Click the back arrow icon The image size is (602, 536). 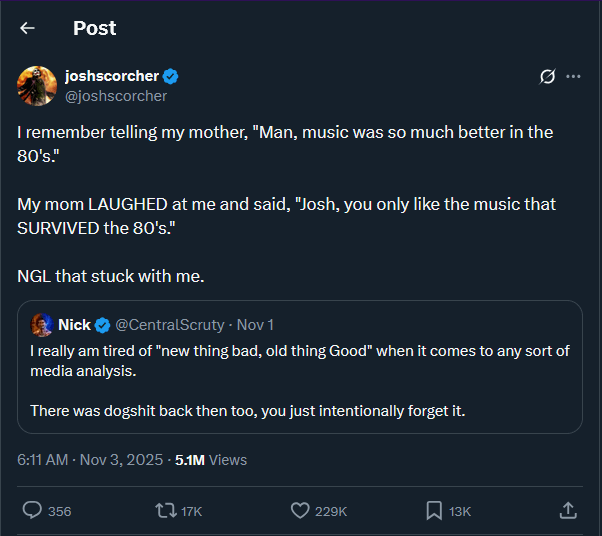coord(28,28)
